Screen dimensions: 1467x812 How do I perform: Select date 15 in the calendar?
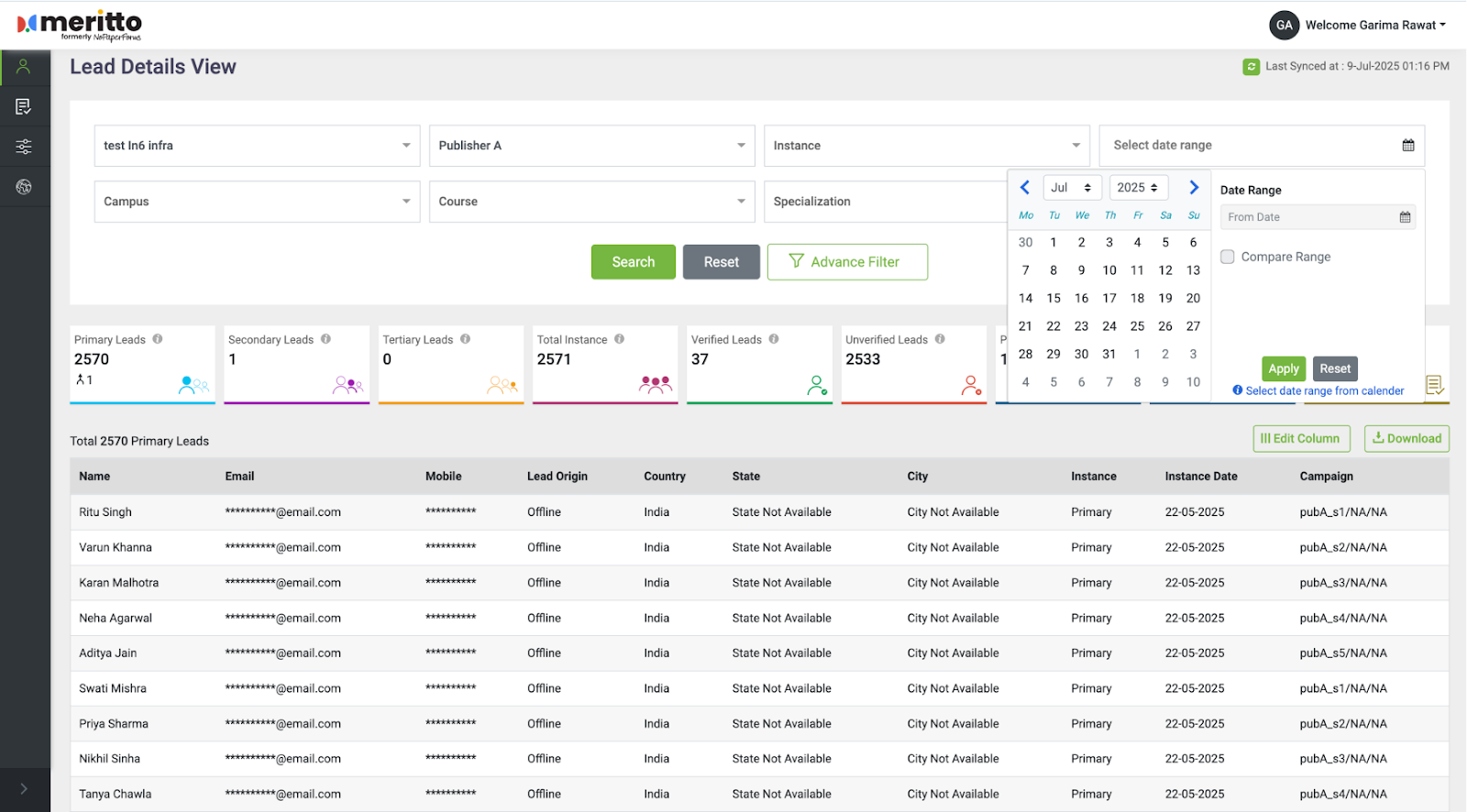(1053, 299)
